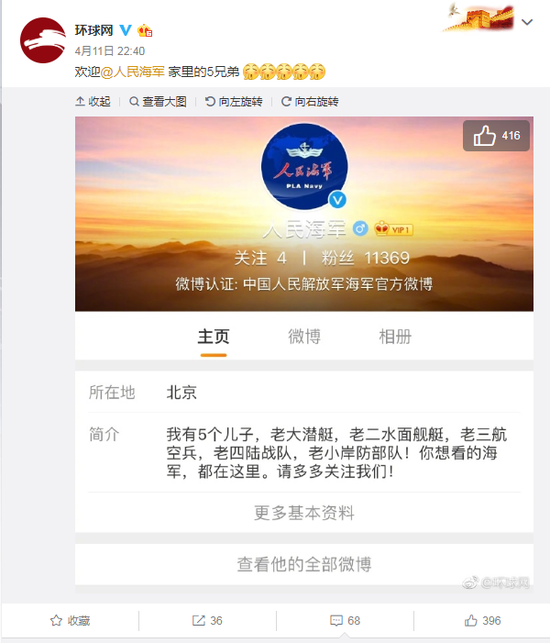Like the post with thumbs-up showing 396
550x643 pixels.
coord(482,620)
